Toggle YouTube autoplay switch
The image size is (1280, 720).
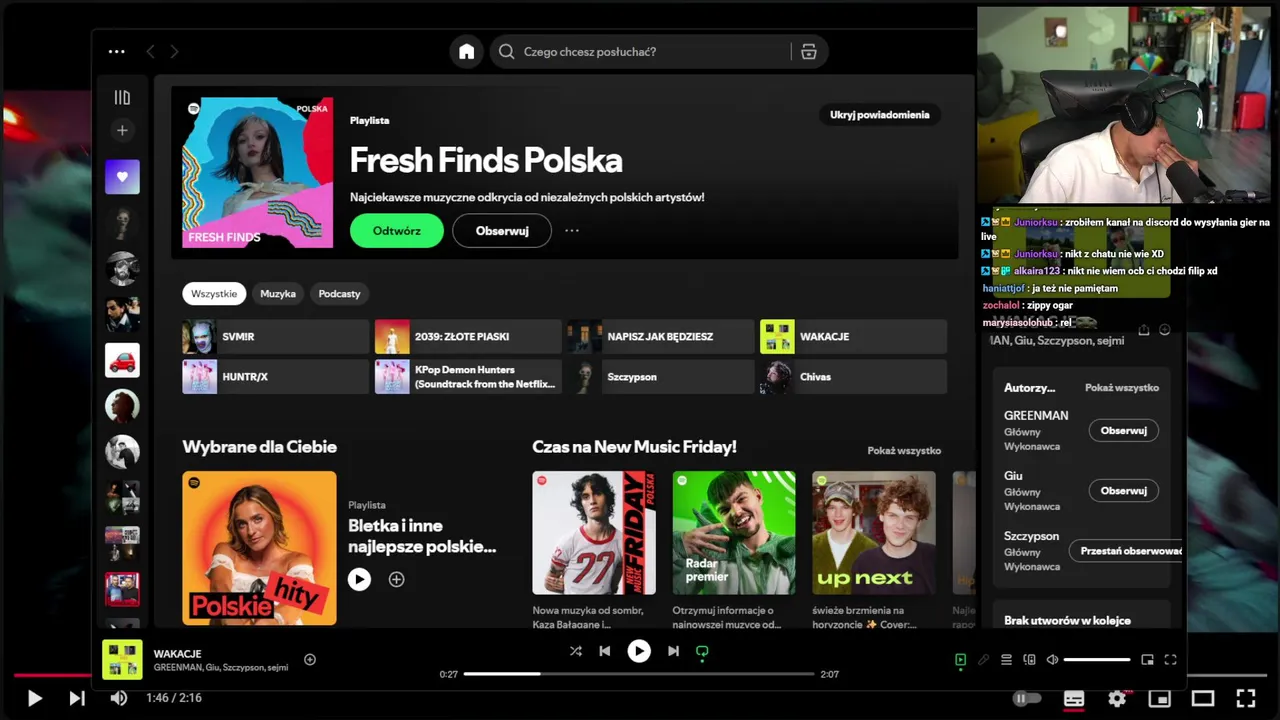pos(1027,698)
